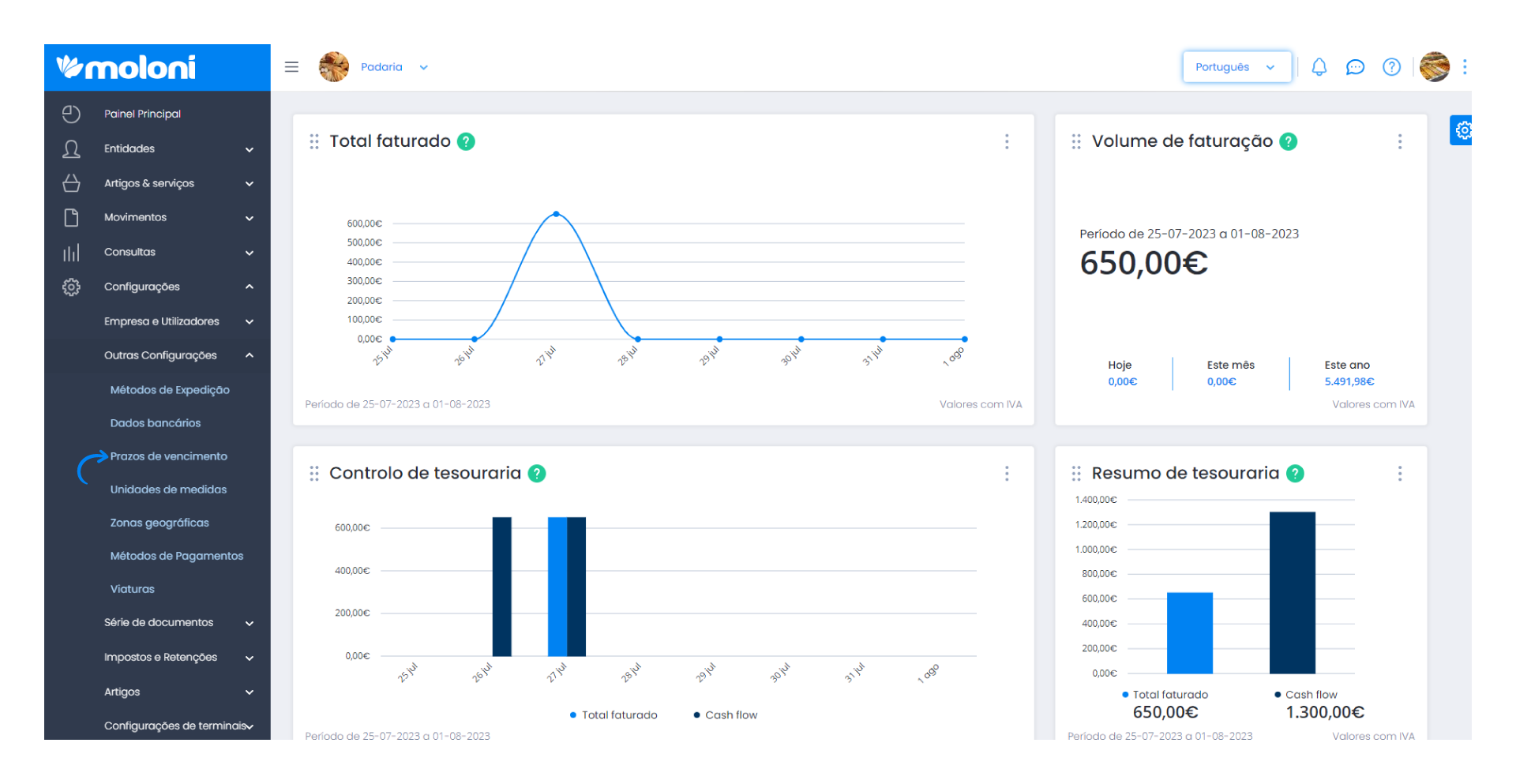Open Controlo de tesouraria options menu
Viewport: 1516px width, 784px height.
click(x=1007, y=474)
